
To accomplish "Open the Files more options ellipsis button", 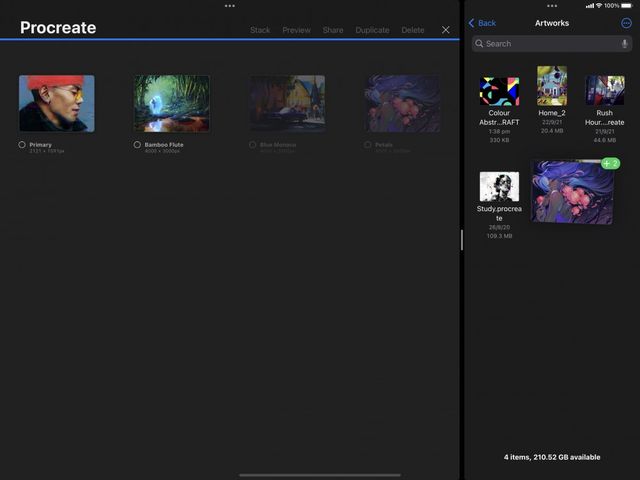I will click(626, 23).
